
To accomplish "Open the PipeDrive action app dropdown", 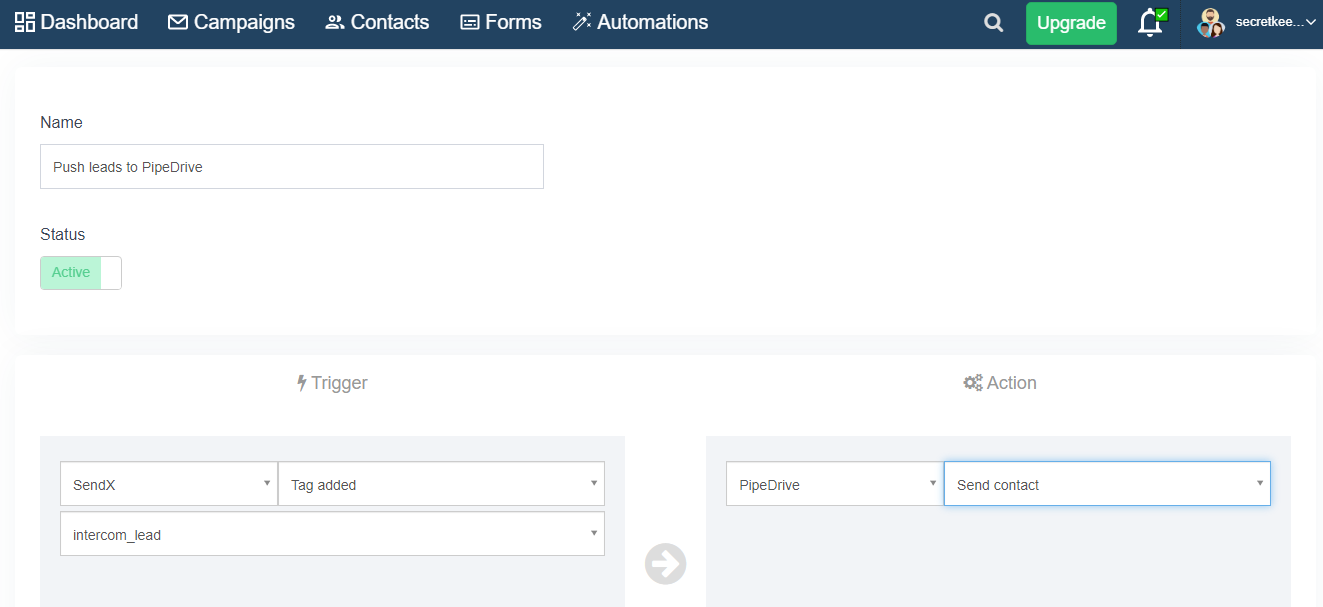I will pyautogui.click(x=835, y=485).
